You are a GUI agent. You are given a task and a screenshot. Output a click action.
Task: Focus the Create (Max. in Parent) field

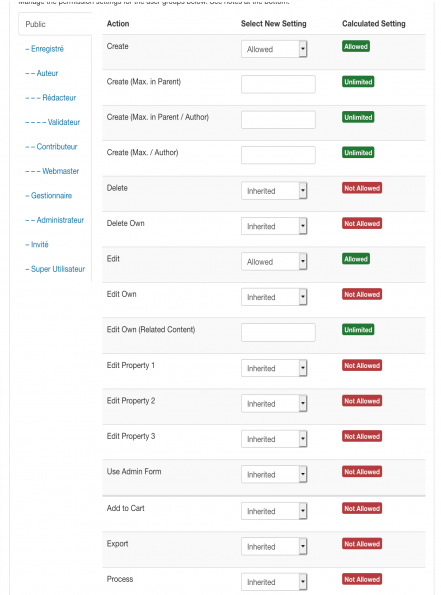pyautogui.click(x=278, y=84)
